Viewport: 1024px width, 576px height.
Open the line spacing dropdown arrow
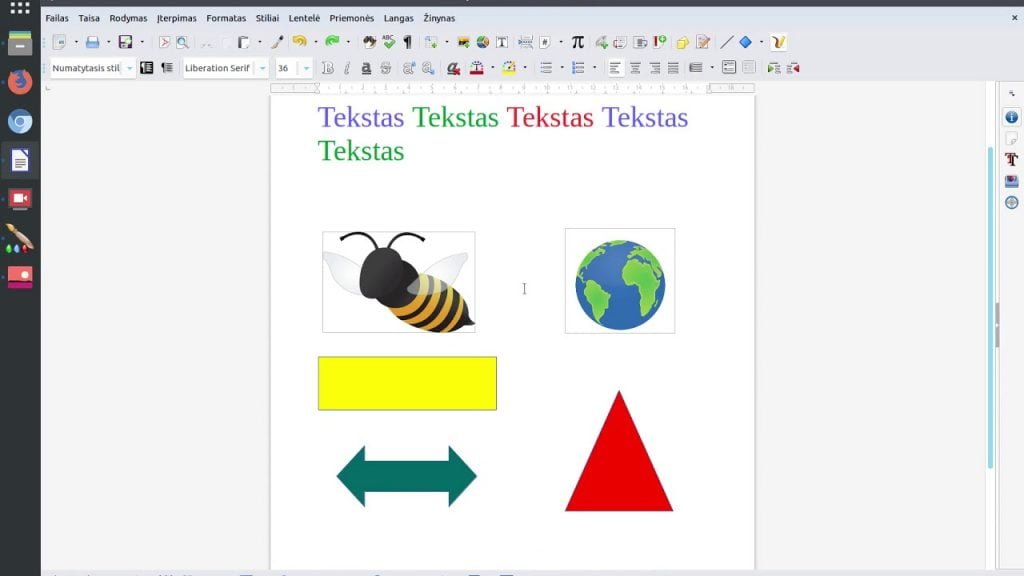712,68
